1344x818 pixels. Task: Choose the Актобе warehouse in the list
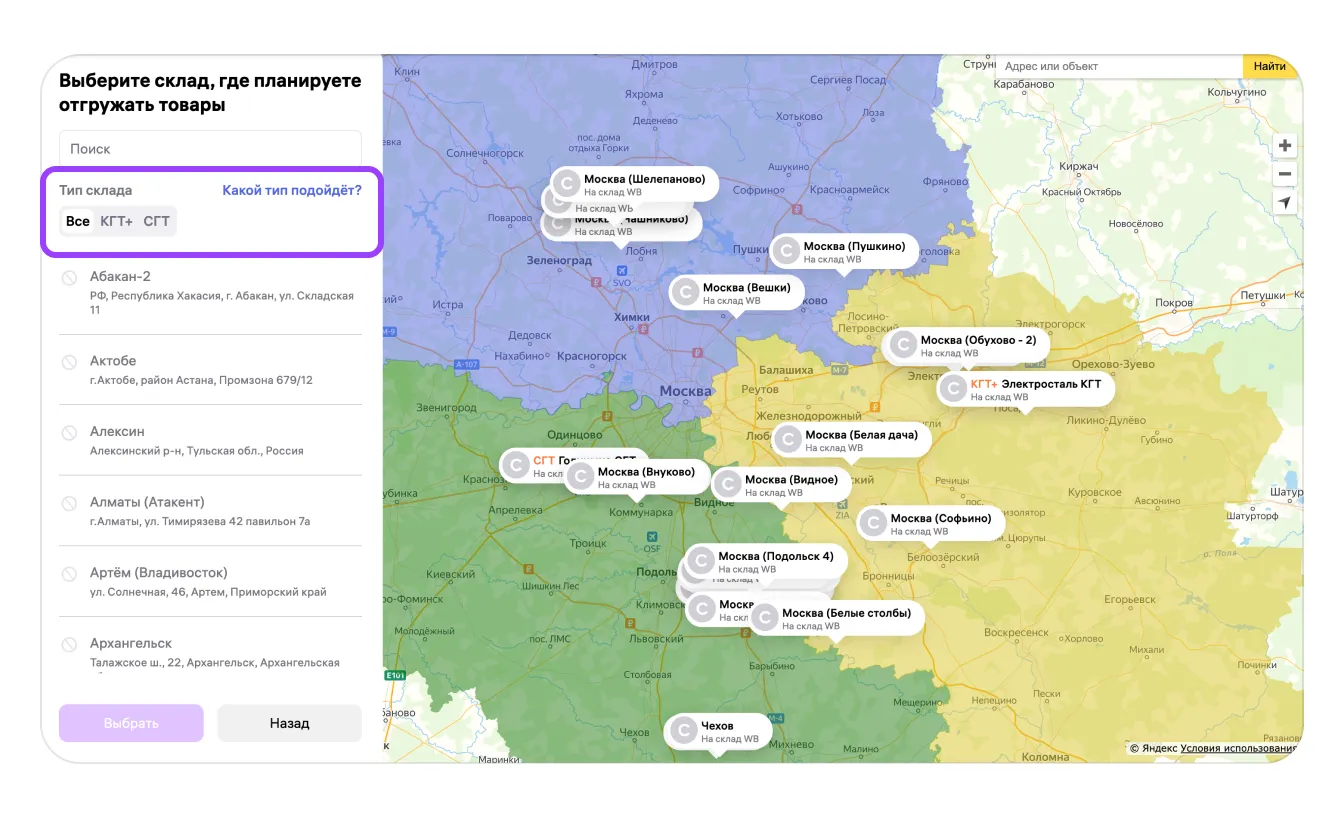69,362
